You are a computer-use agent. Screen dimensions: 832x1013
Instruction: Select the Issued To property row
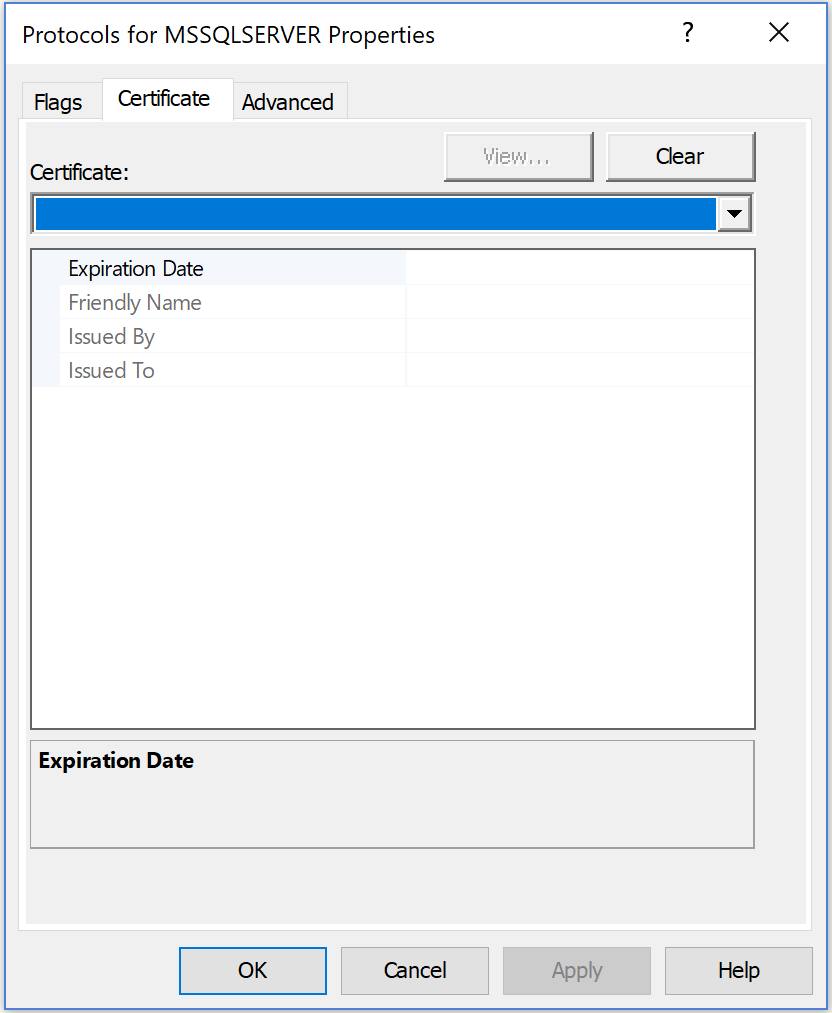[x=111, y=370]
